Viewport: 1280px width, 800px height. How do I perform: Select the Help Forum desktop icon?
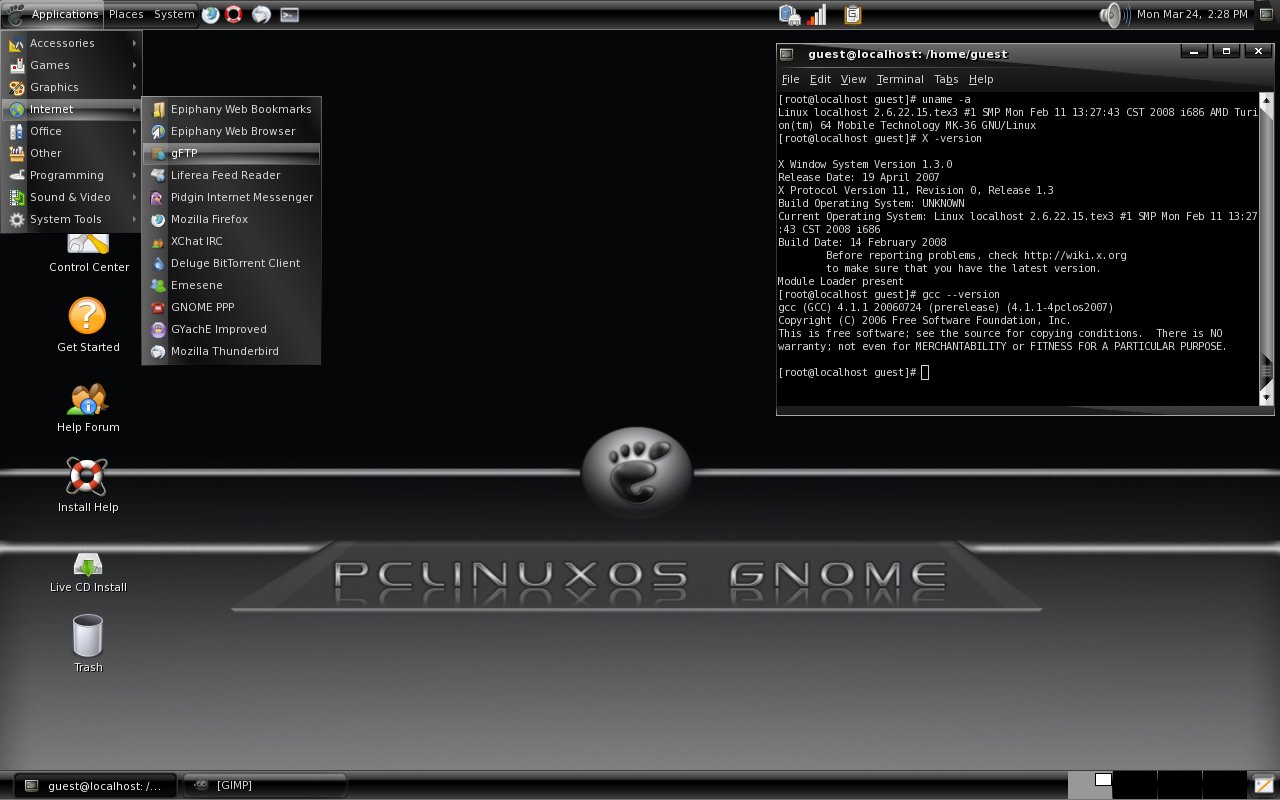coord(88,406)
